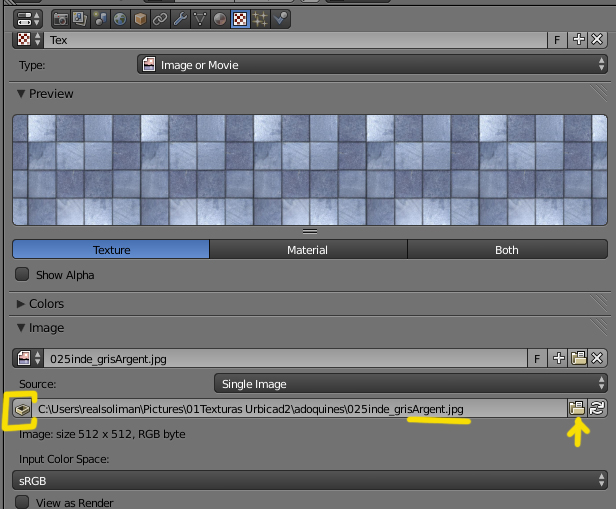Open the Physics properties tab
The image size is (616, 509).
280,19
